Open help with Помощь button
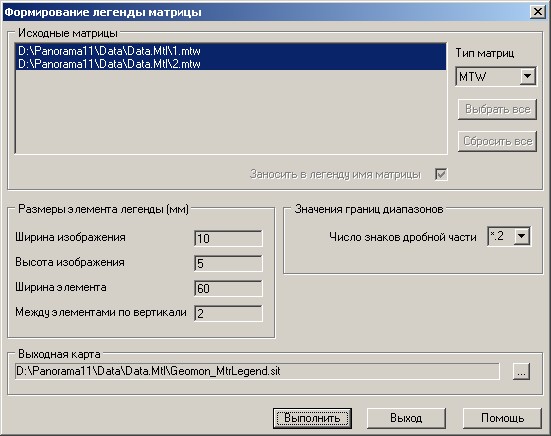This screenshot has width=551, height=436. pos(502,418)
